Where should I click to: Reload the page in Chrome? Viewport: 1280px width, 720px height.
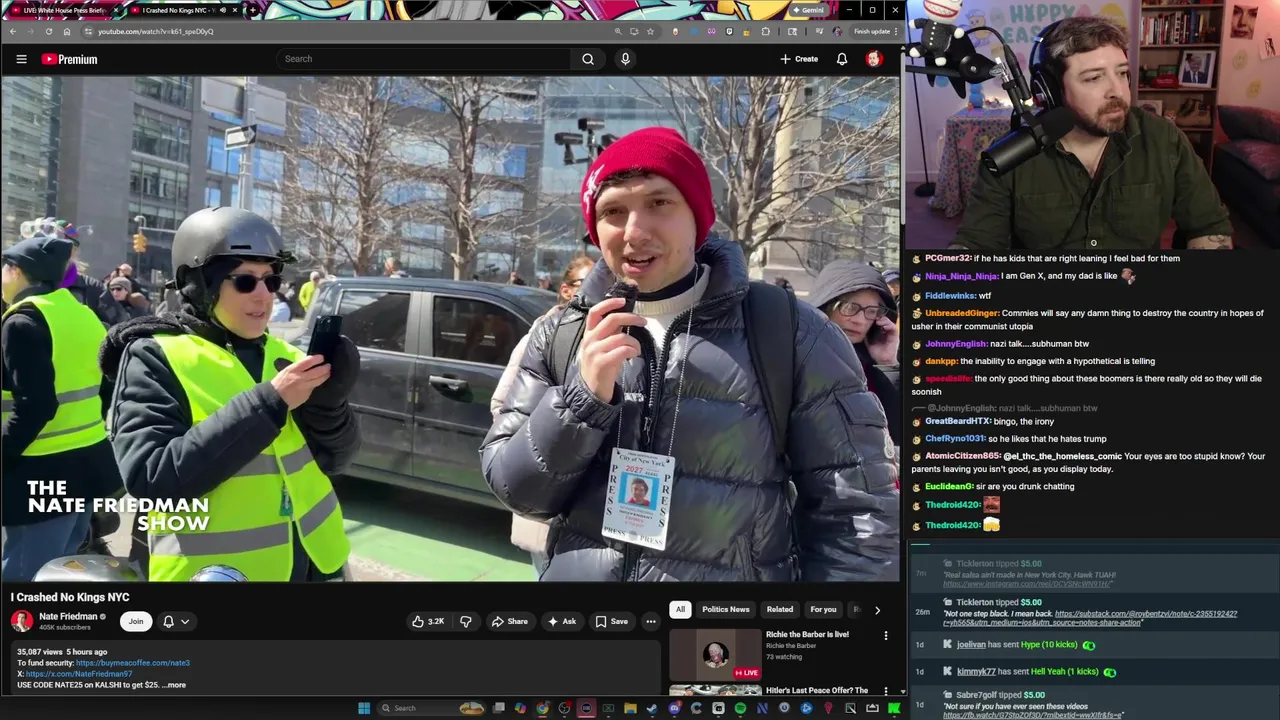tap(48, 31)
